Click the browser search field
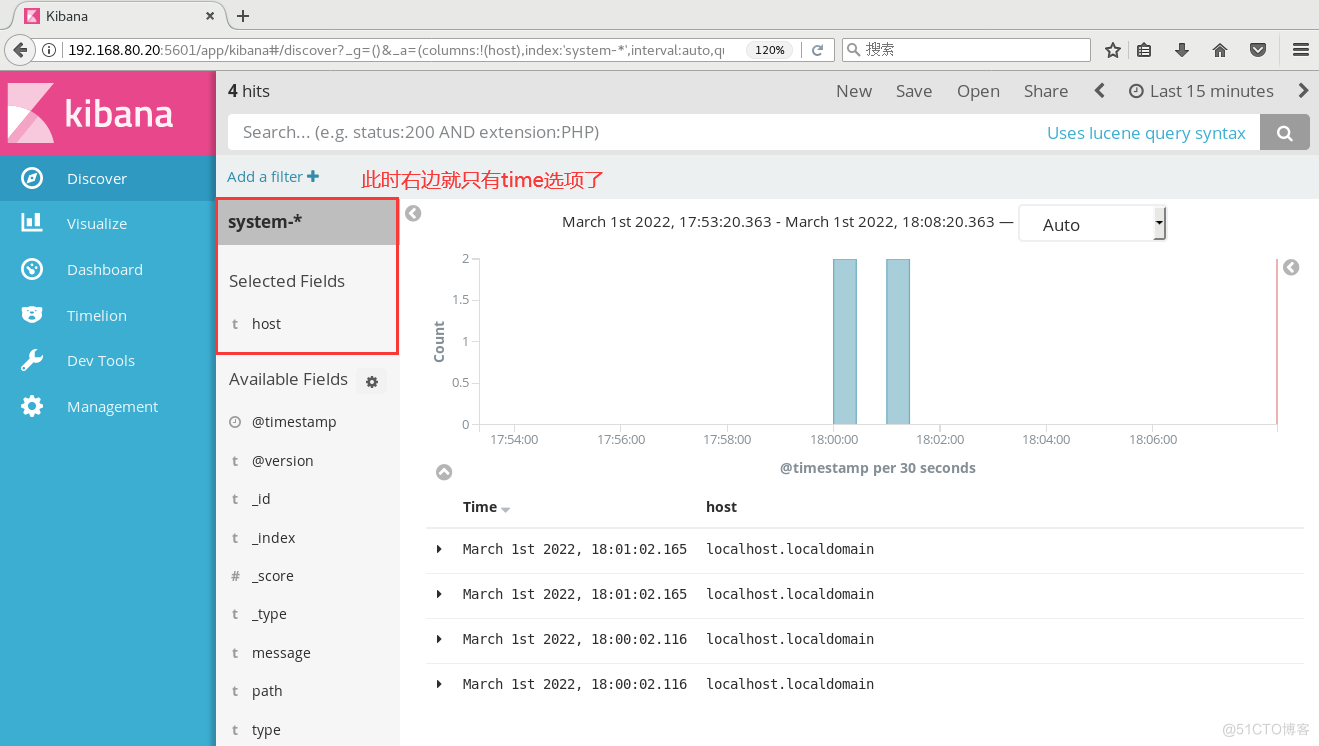The width and height of the screenshot is (1319, 746). coord(966,50)
